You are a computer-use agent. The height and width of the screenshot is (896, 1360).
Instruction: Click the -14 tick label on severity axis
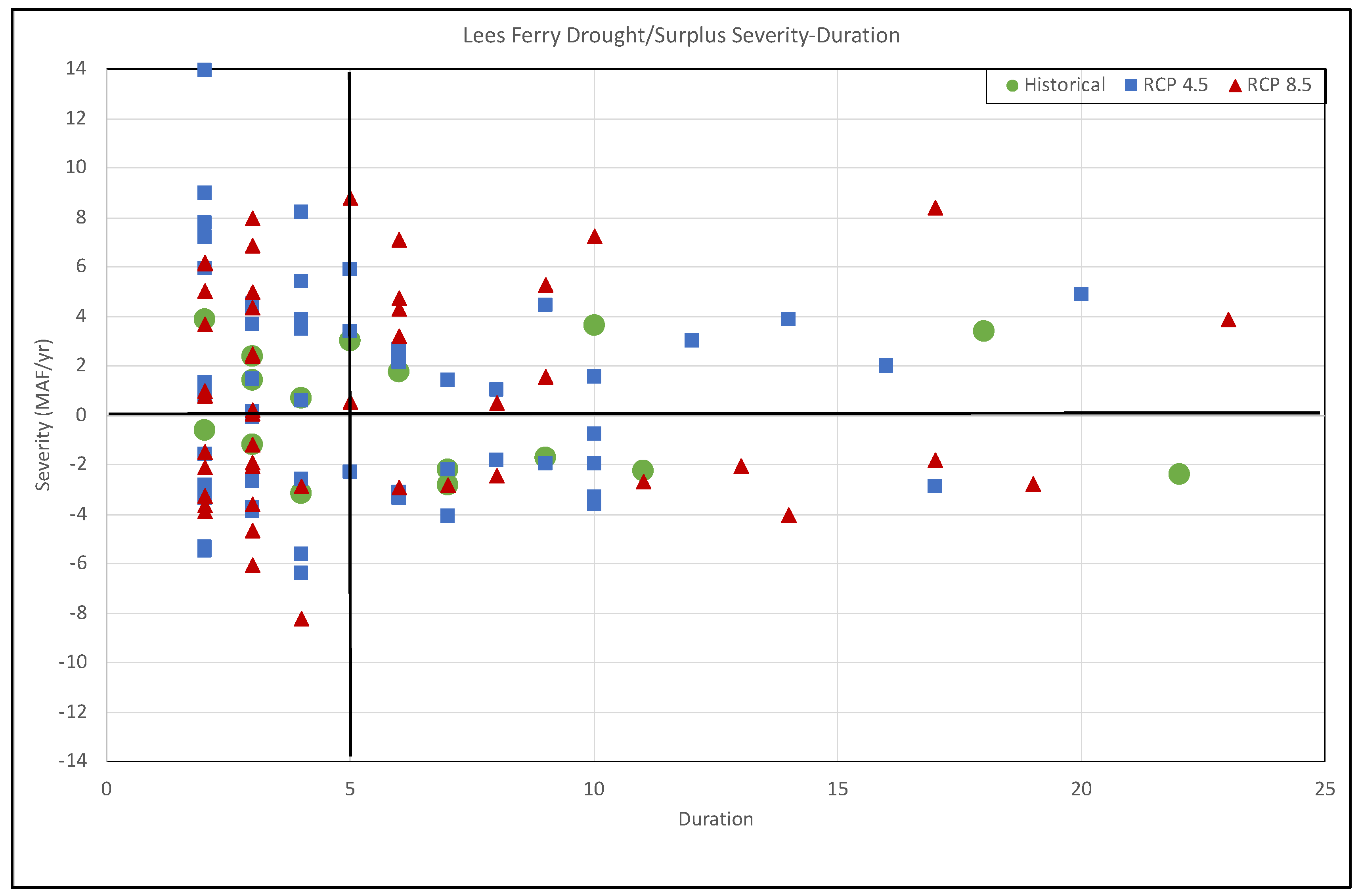pyautogui.click(x=73, y=760)
